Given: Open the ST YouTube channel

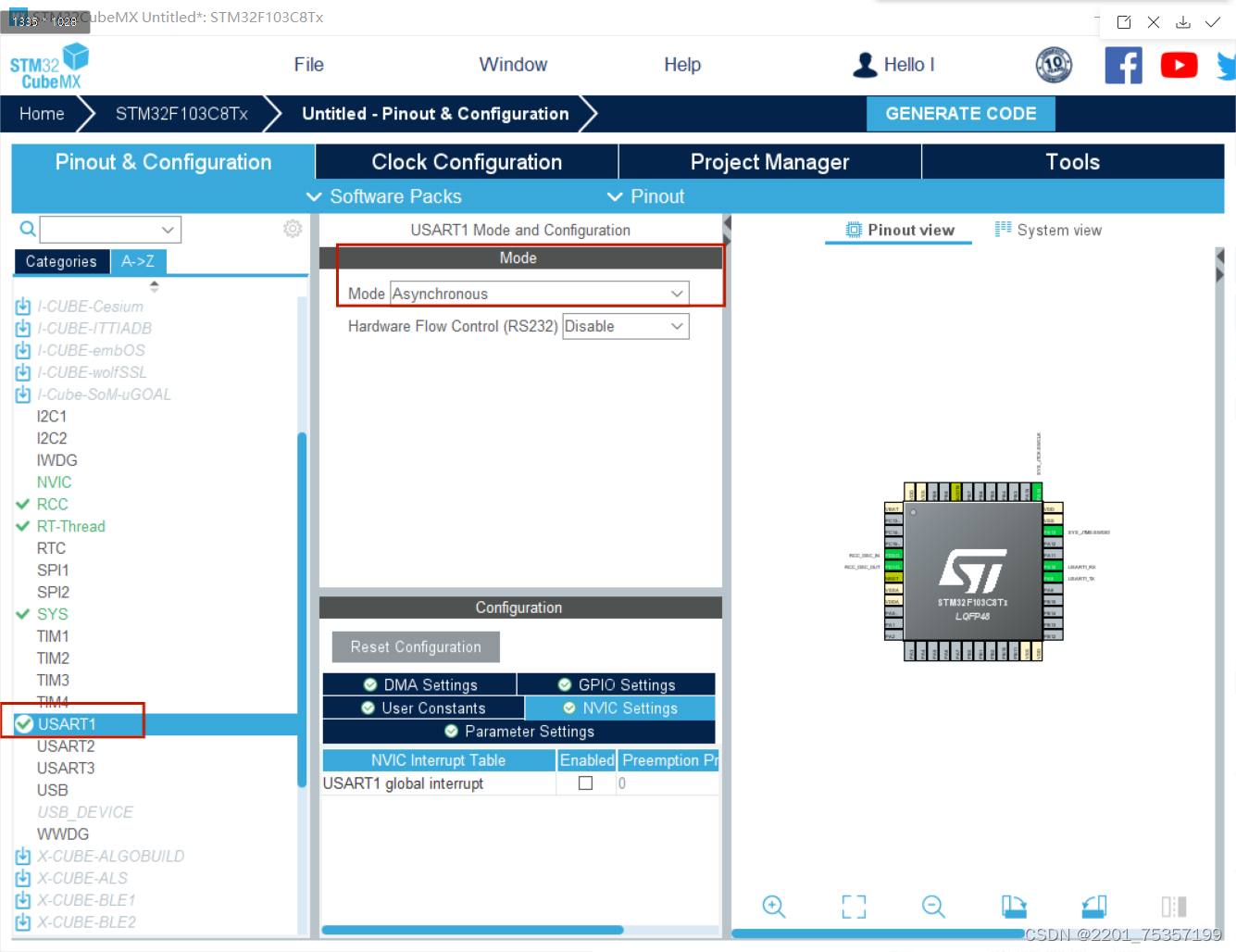Looking at the screenshot, I should coord(1179,65).
